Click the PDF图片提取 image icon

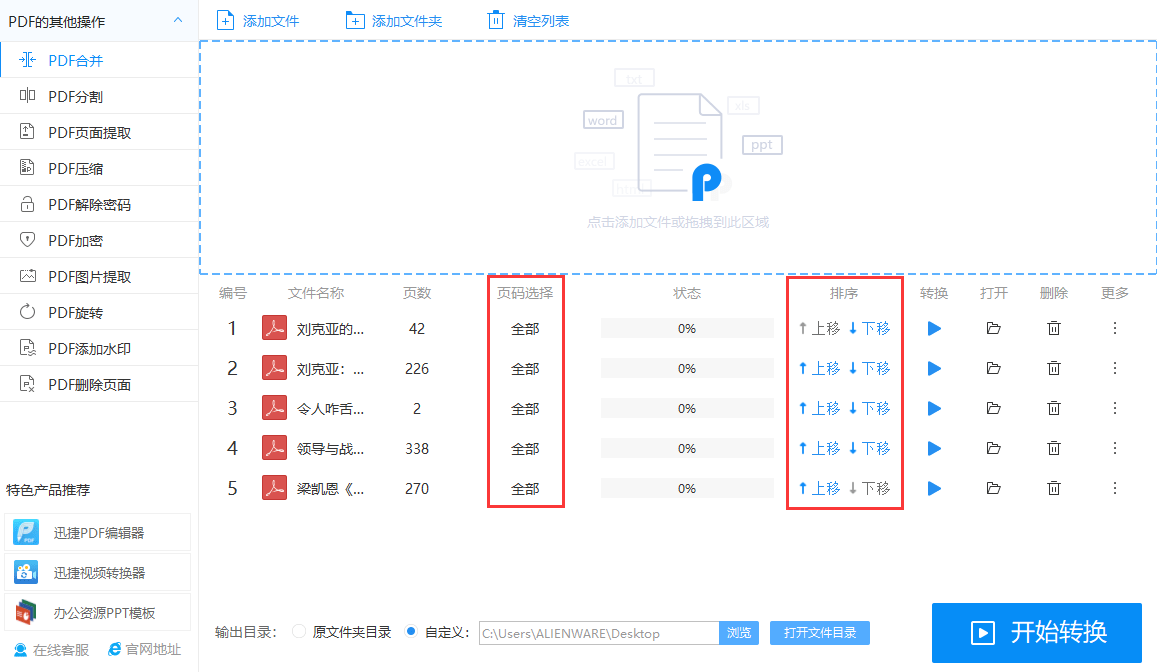point(27,276)
